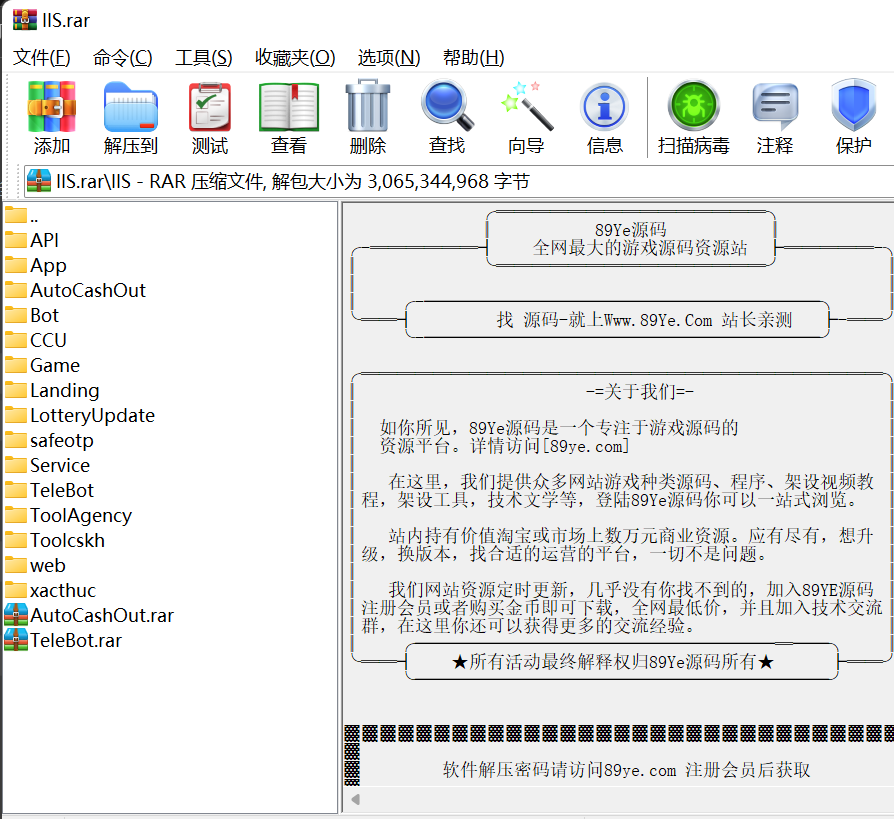Open the Comment (注释) toolbar icon
Image resolution: width=894 pixels, height=819 pixels.
tap(774, 108)
